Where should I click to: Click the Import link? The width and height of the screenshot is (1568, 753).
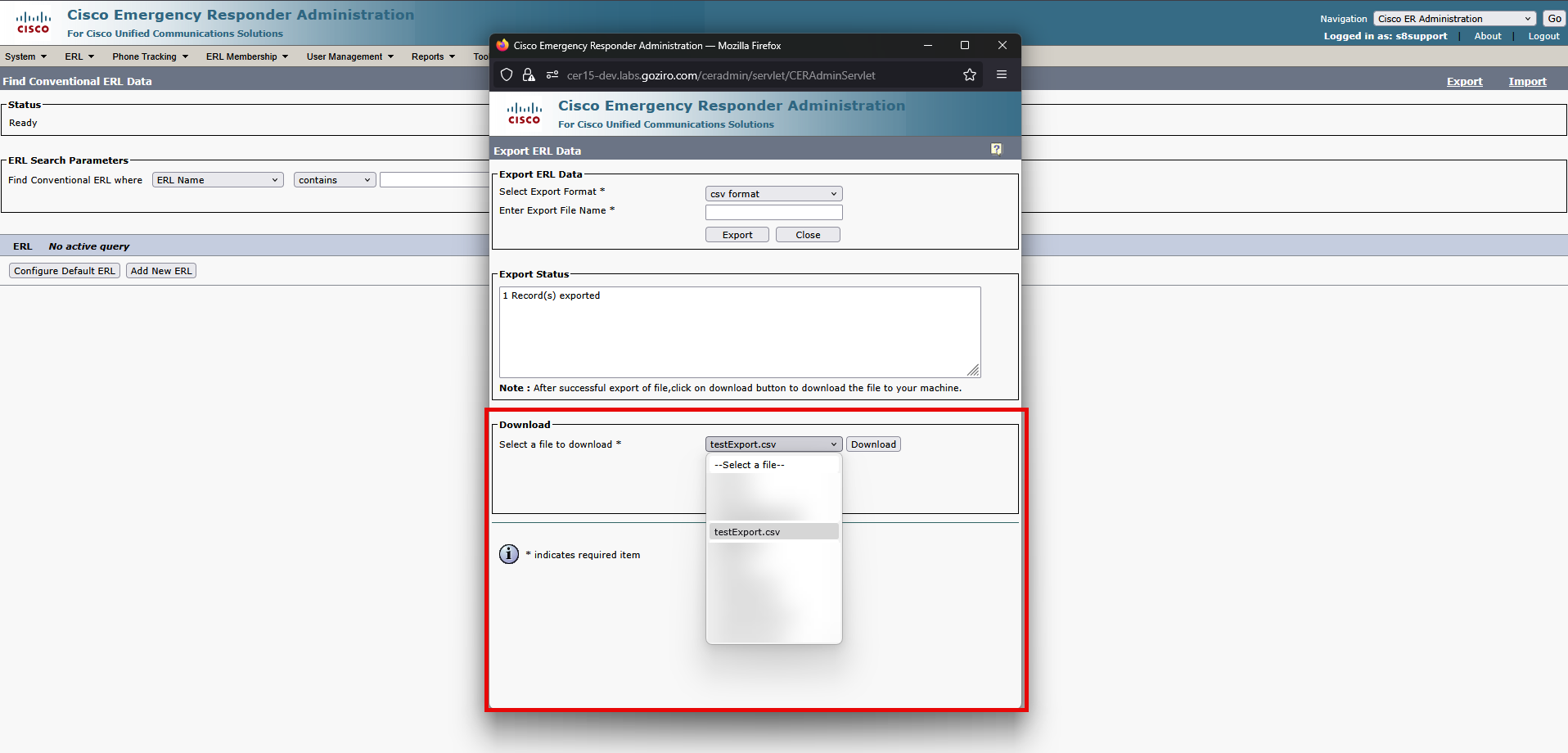click(x=1527, y=81)
